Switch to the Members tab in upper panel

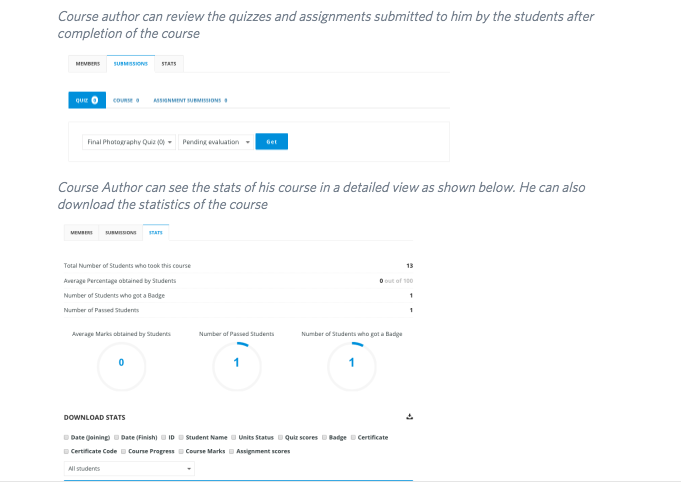click(88, 64)
